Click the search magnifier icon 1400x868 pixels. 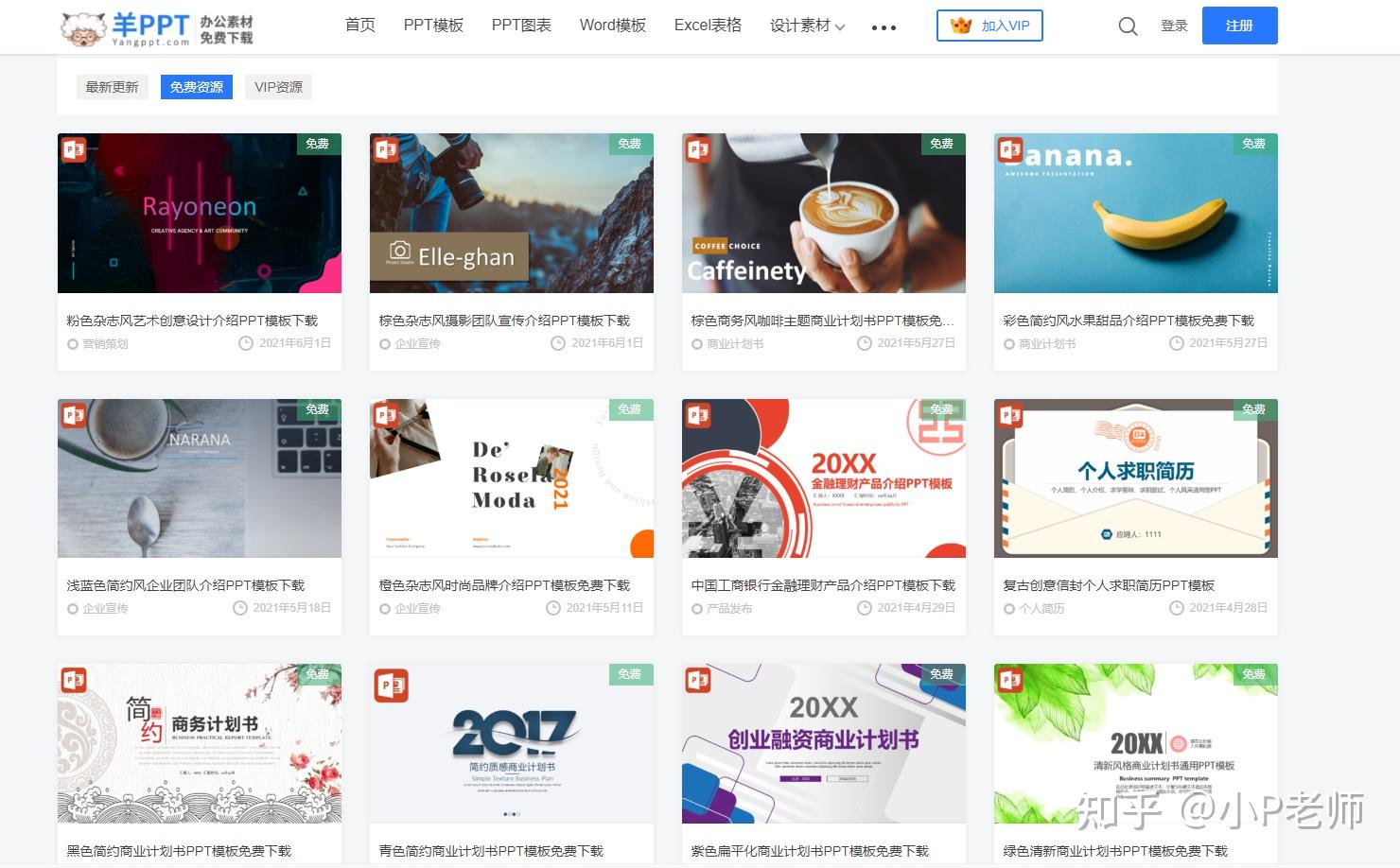click(x=1128, y=26)
